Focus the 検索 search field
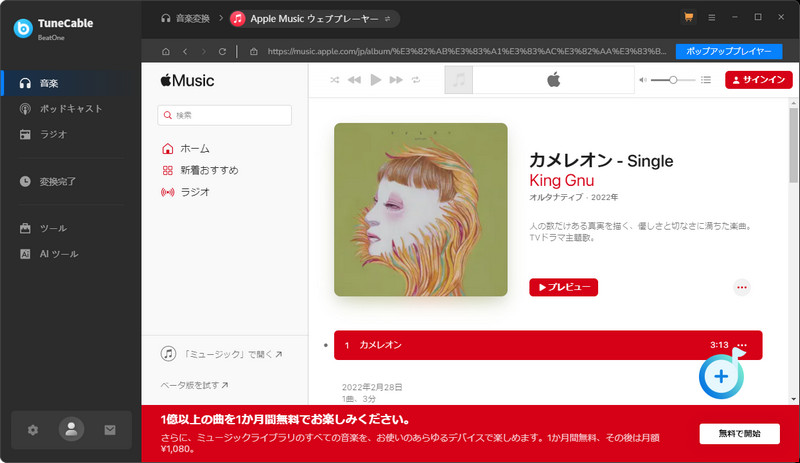 224,115
